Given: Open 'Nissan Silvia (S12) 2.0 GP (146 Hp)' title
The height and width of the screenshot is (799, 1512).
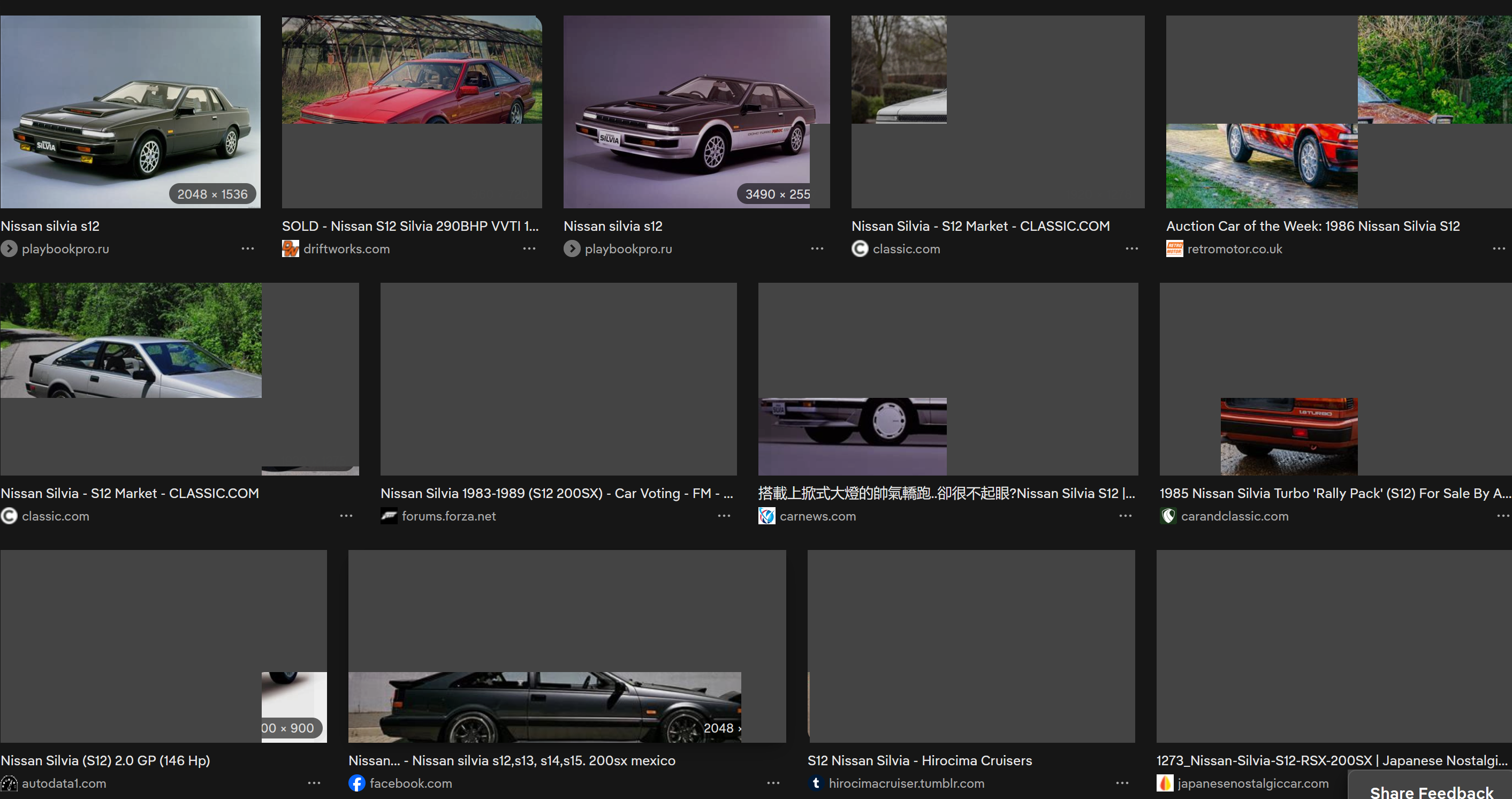Looking at the screenshot, I should [x=105, y=761].
